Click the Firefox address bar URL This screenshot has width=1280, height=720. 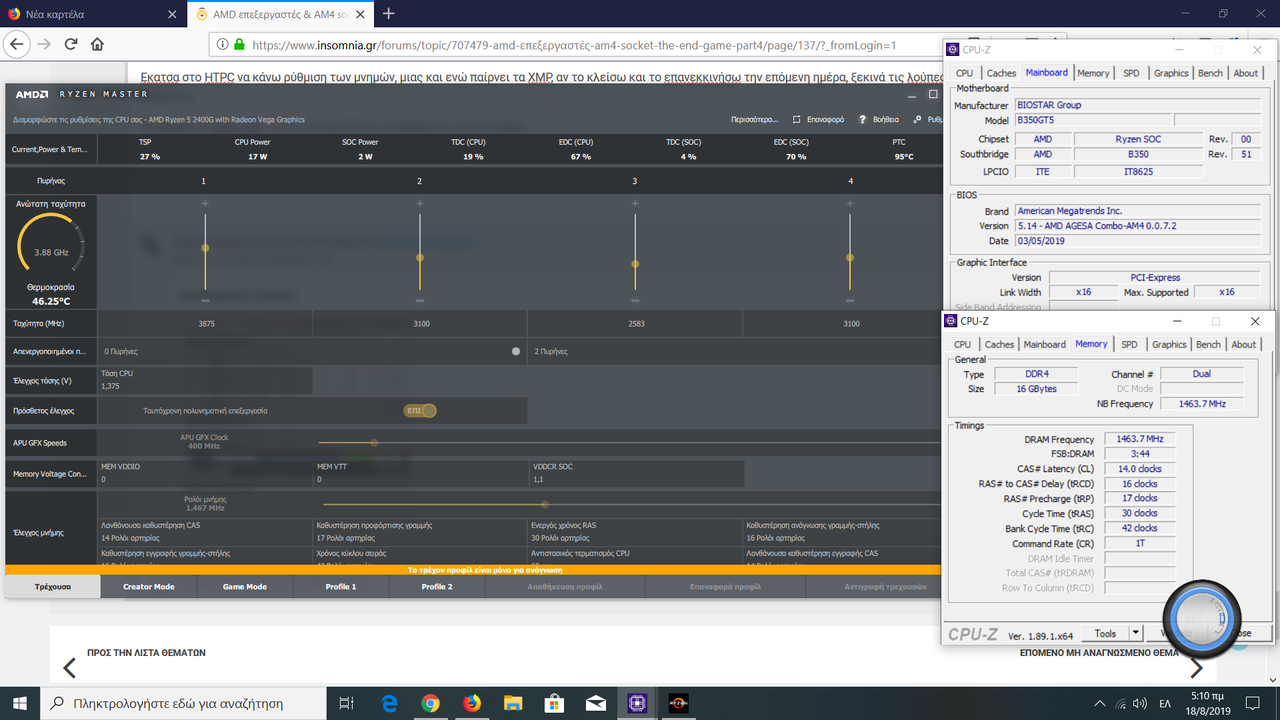pos(574,45)
